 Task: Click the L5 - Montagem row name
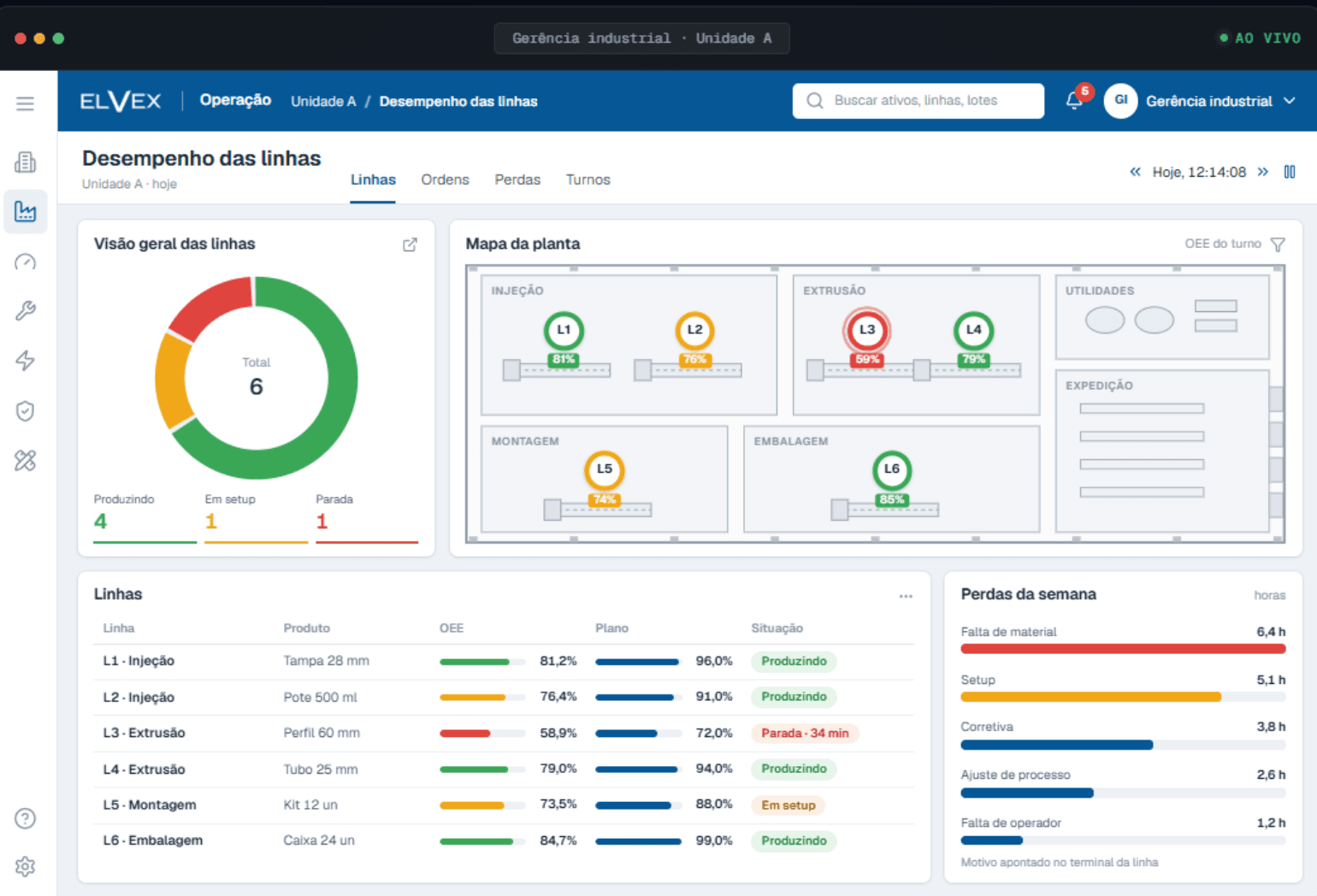pos(150,805)
